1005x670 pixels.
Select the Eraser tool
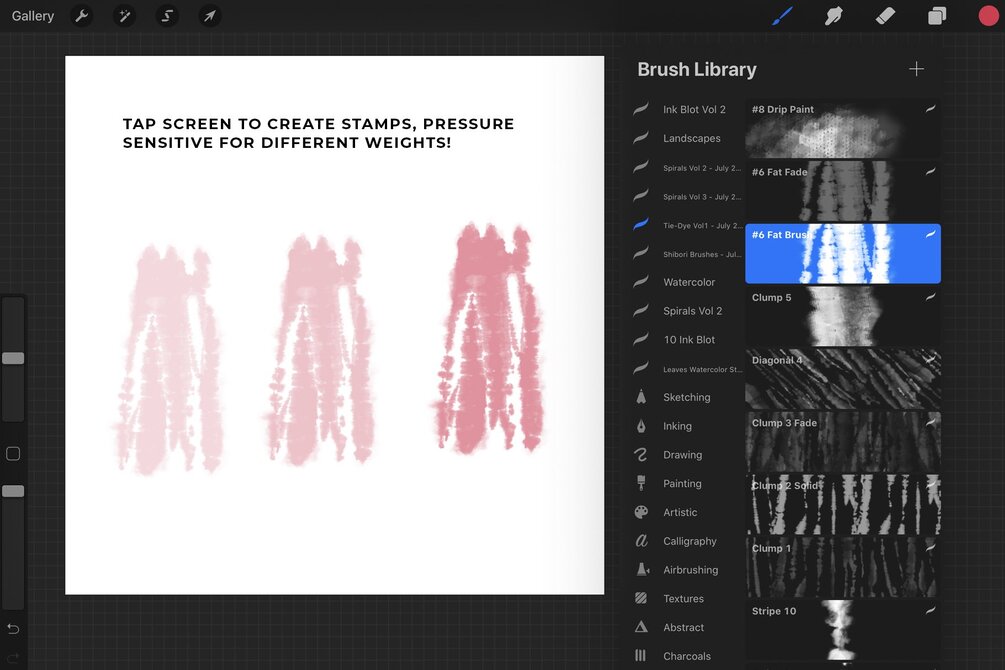pyautogui.click(x=885, y=16)
